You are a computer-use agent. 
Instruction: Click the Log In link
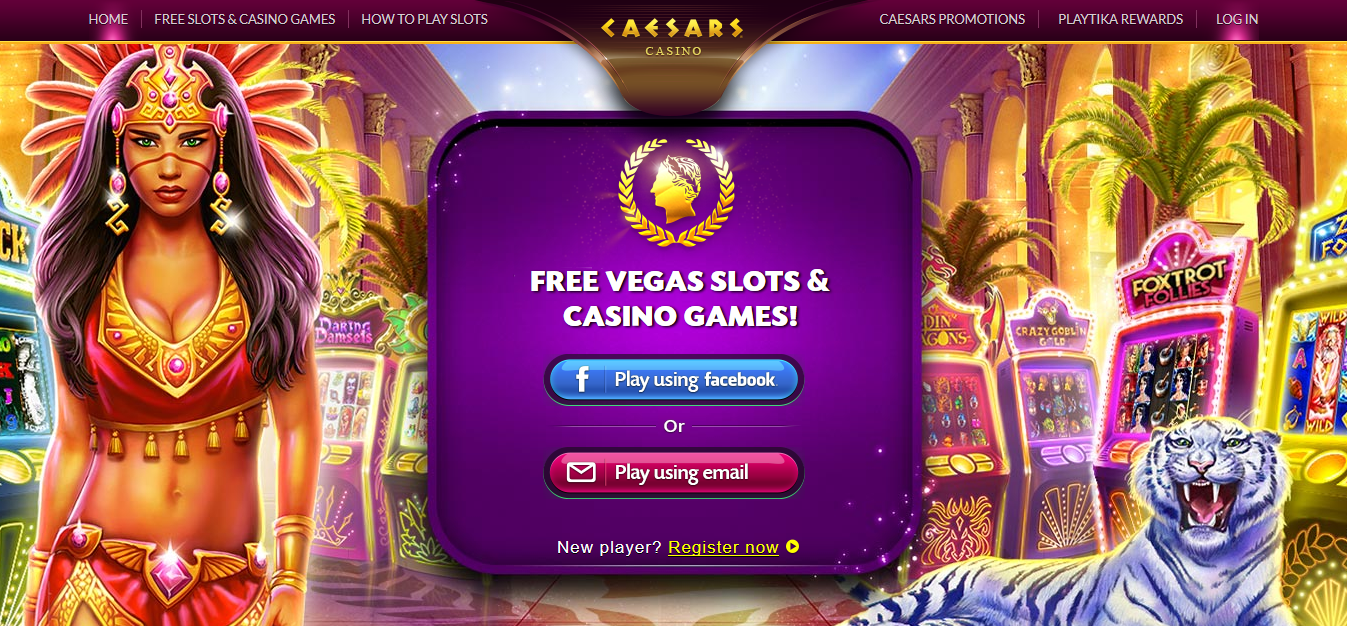tap(1237, 19)
